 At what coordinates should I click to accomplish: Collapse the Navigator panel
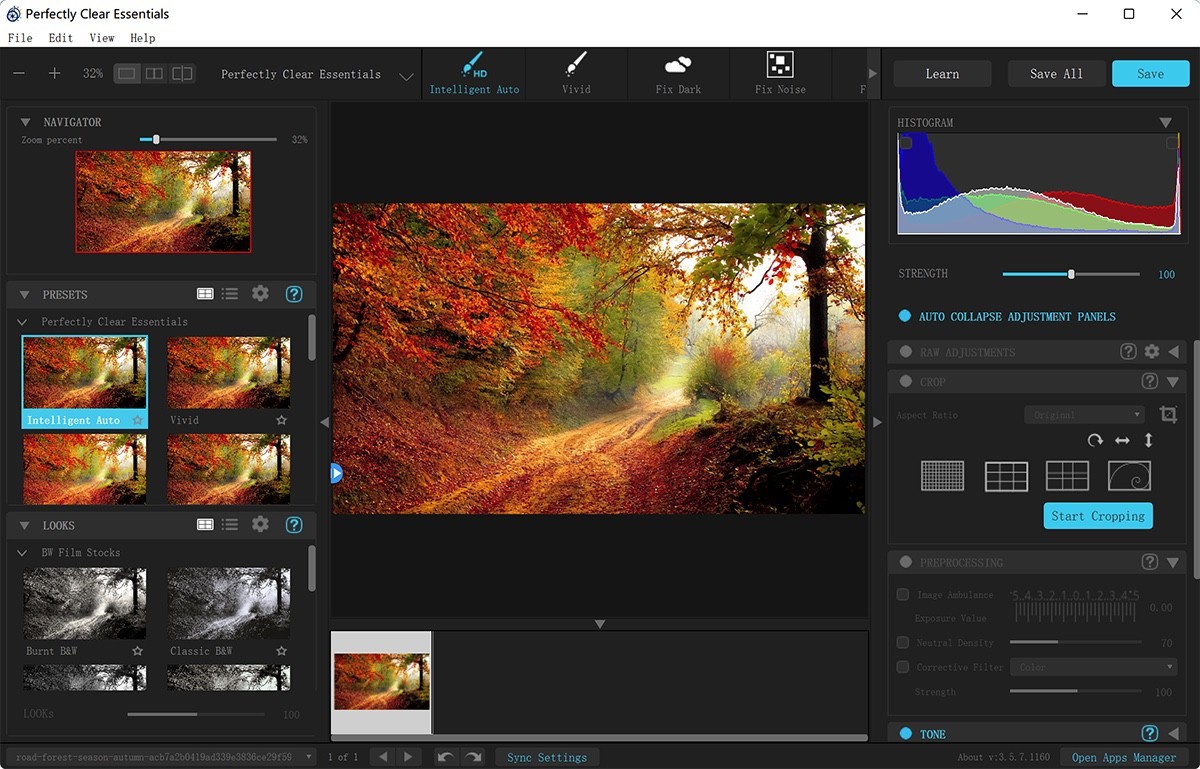[25, 122]
